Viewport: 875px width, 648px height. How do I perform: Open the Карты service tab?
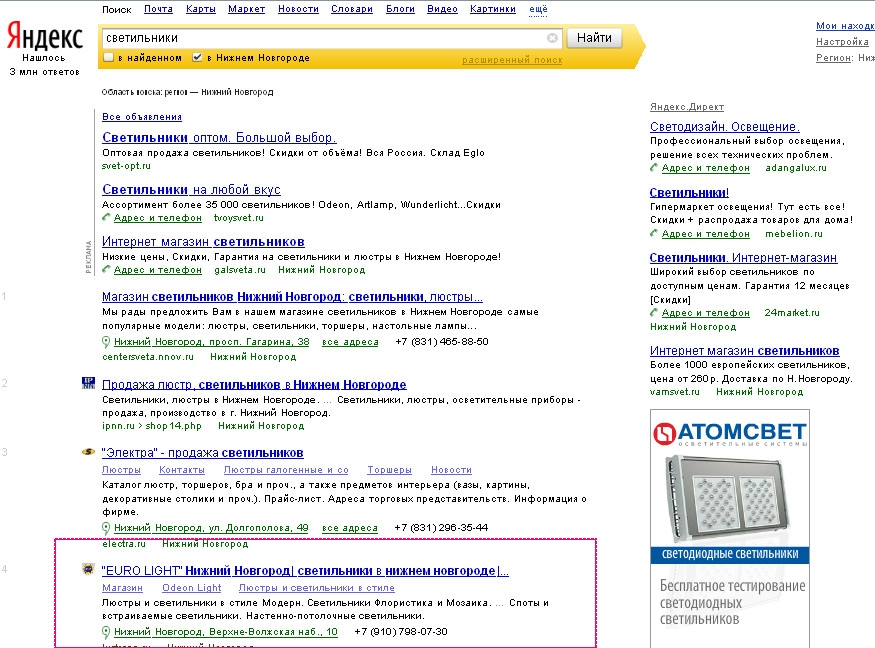201,9
